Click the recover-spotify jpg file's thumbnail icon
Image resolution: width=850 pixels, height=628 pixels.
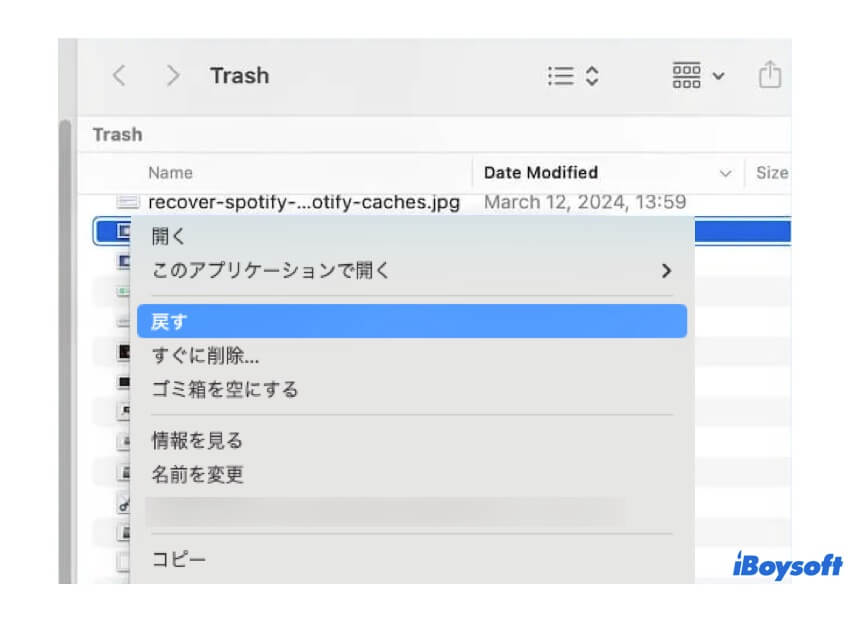126,202
